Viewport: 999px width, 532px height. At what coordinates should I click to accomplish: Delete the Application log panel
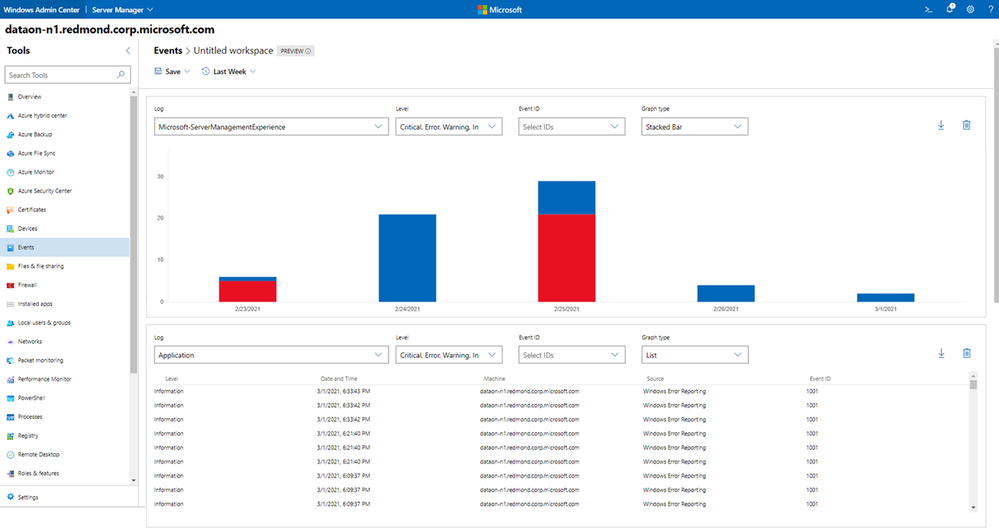click(x=967, y=354)
